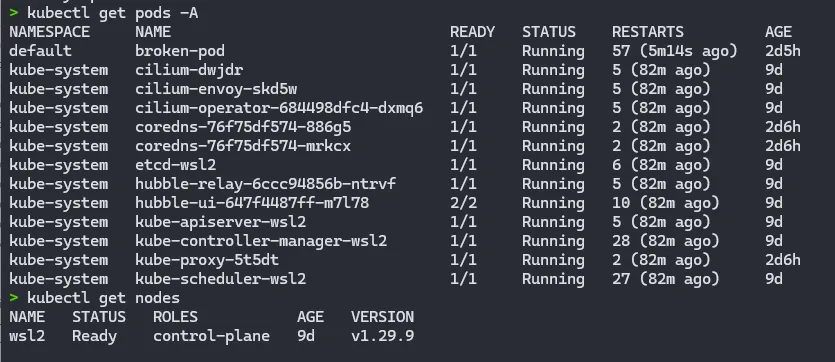
Task: Click hubble-ui-647f4487ff-m7l78 pod name
Action: (251, 203)
